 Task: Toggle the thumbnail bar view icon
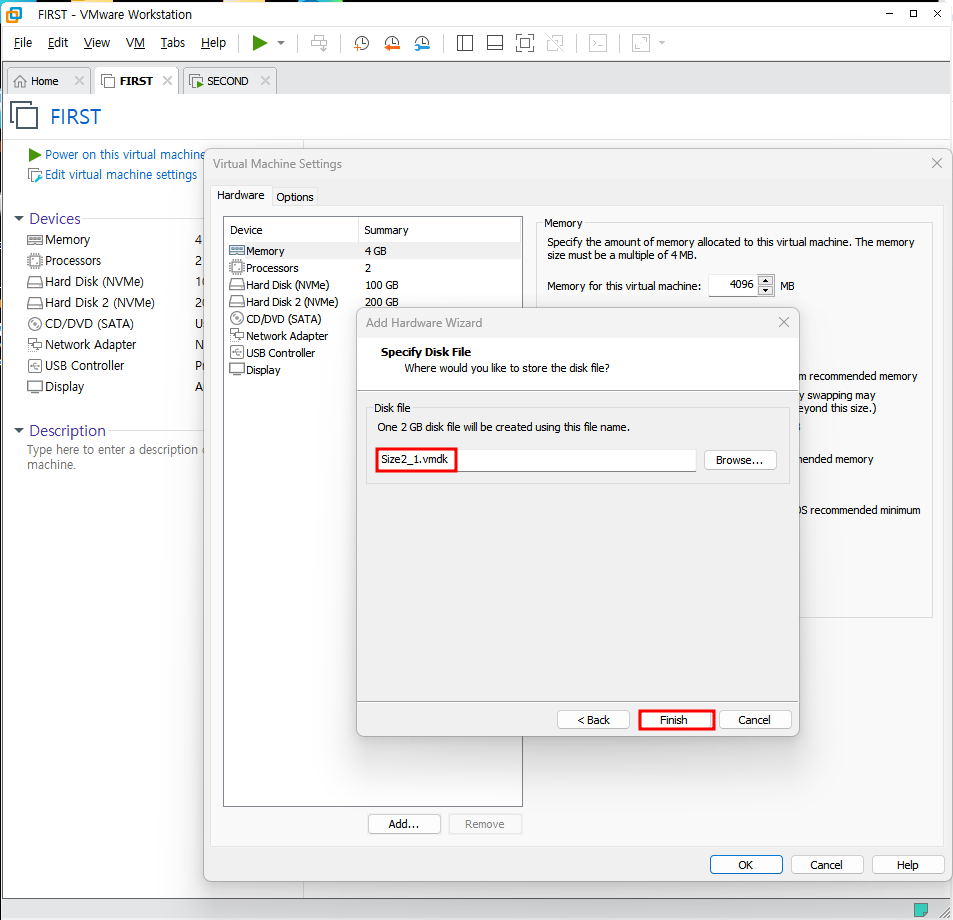coord(495,43)
